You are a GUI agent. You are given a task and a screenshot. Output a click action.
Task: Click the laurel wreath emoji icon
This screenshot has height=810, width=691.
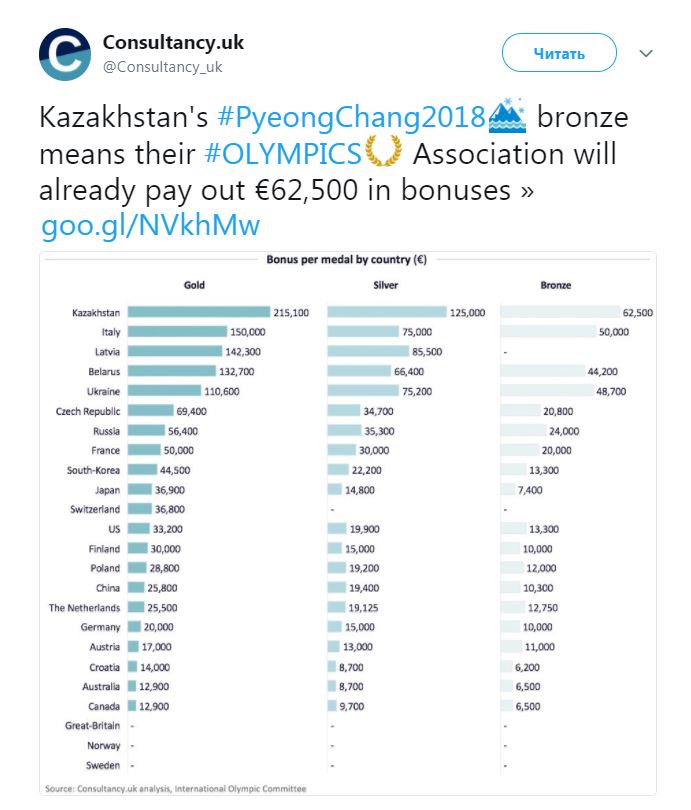[x=380, y=155]
